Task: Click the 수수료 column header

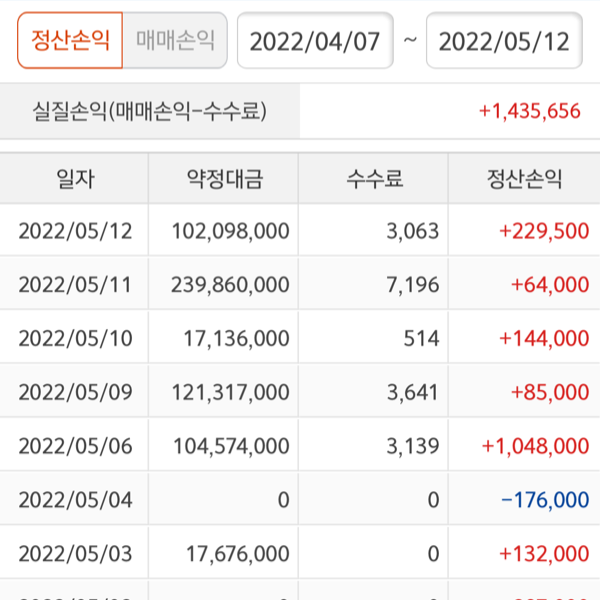Action: click(375, 180)
